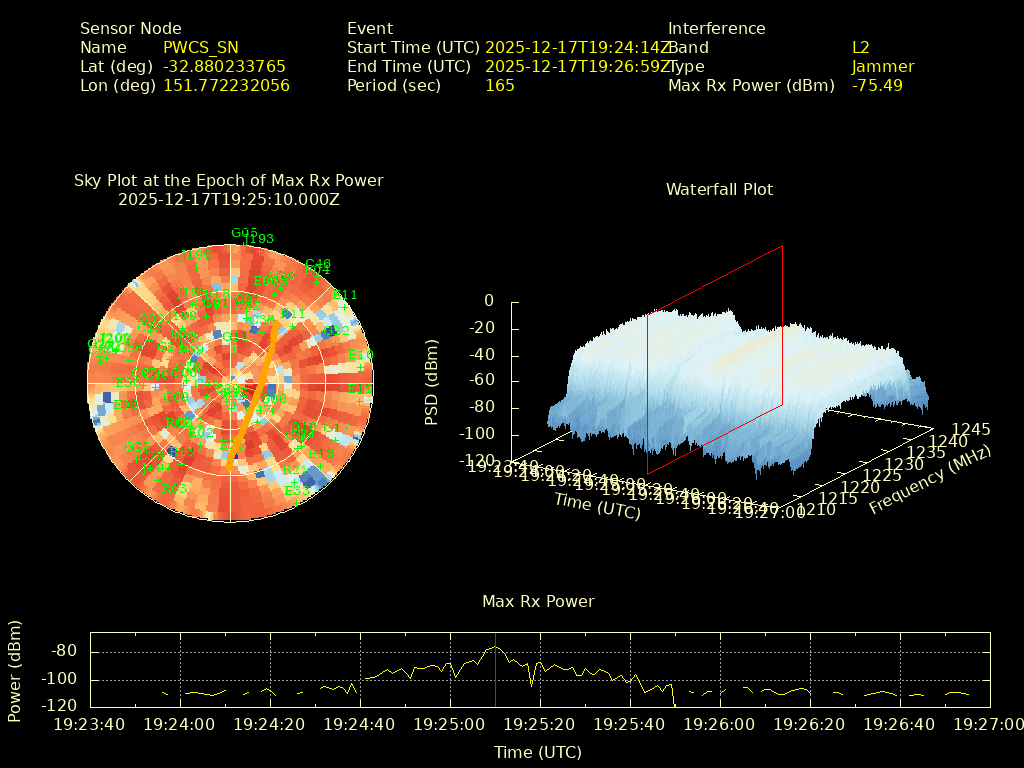Image resolution: width=1024 pixels, height=768 pixels.
Task: Click the peak of Max Rx Power curve
Action: 494,647
